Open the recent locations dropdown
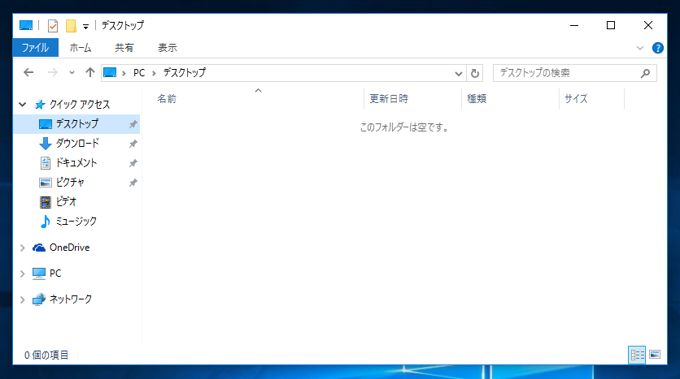 click(x=72, y=73)
